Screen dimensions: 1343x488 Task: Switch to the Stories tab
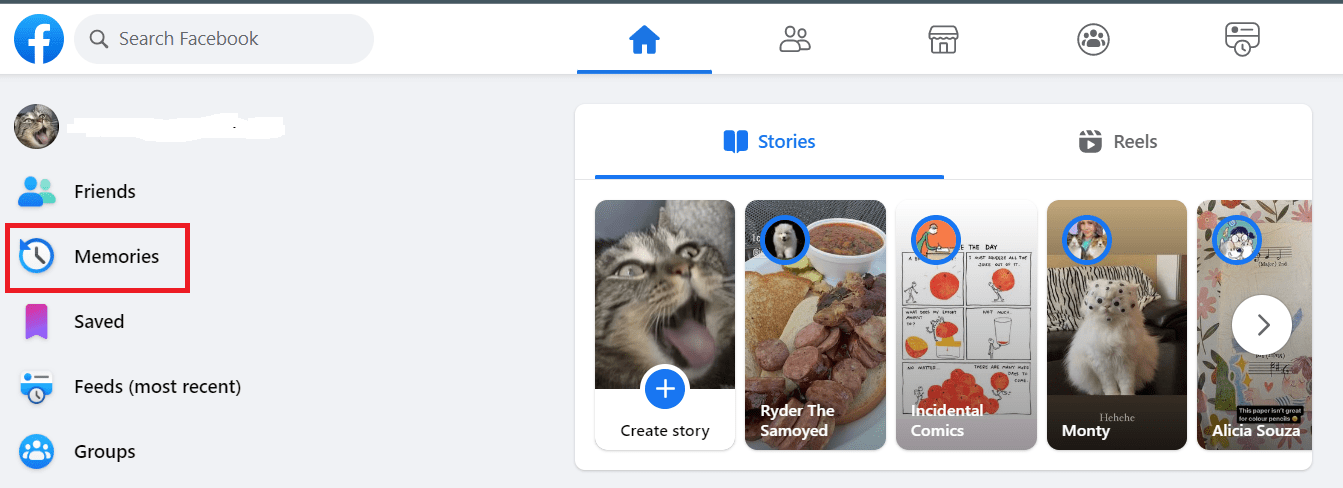(769, 141)
